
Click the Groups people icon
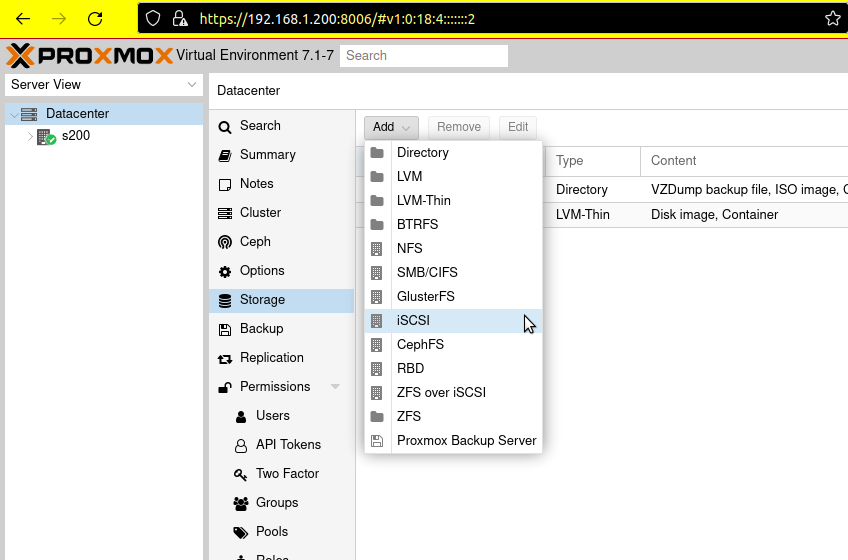pyautogui.click(x=241, y=503)
